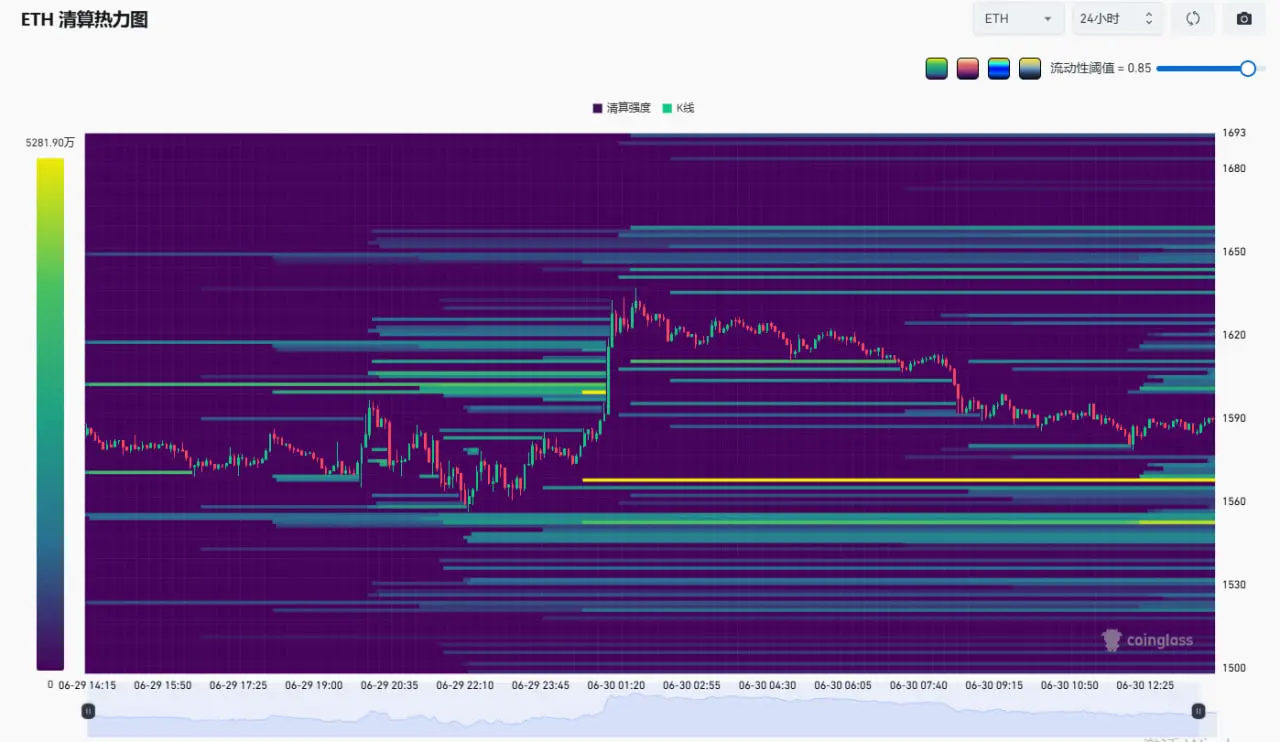Viewport: 1280px width, 742px height.
Task: Click the 06-29 19:00 time label
Action: [x=313, y=685]
